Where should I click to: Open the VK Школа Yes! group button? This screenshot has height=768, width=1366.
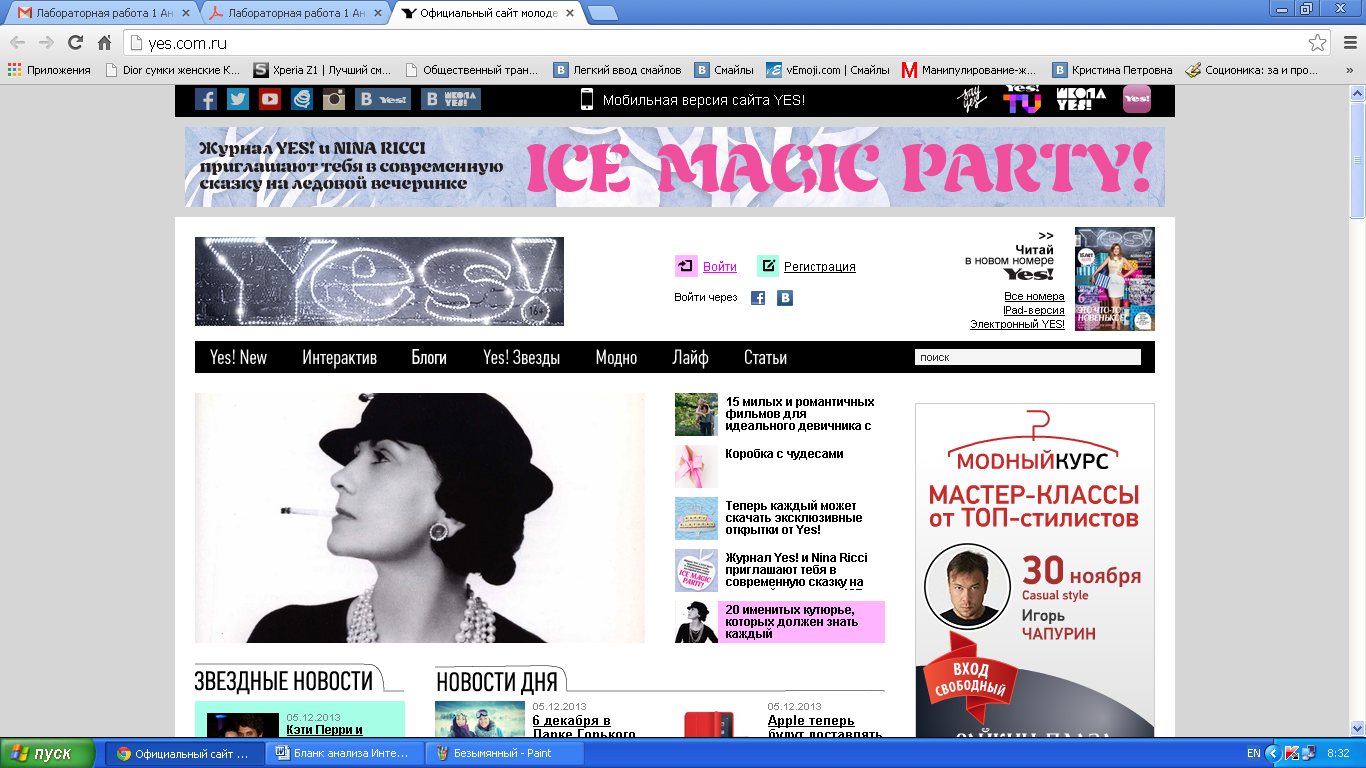451,99
